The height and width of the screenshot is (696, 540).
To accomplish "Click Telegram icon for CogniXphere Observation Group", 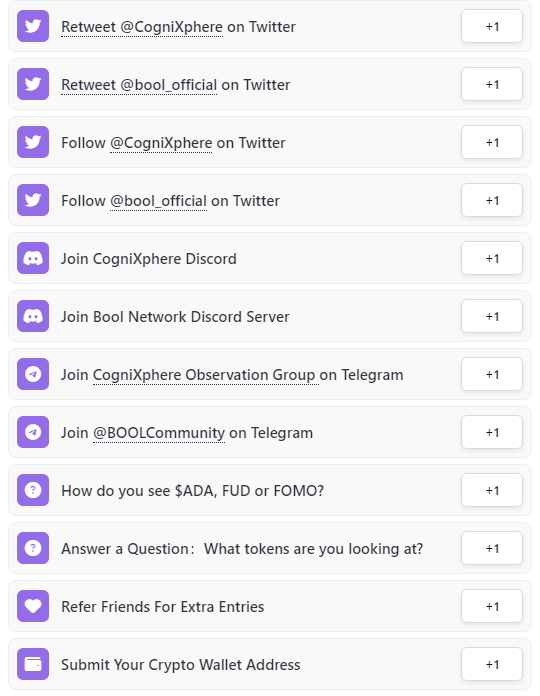I will click(x=33, y=374).
